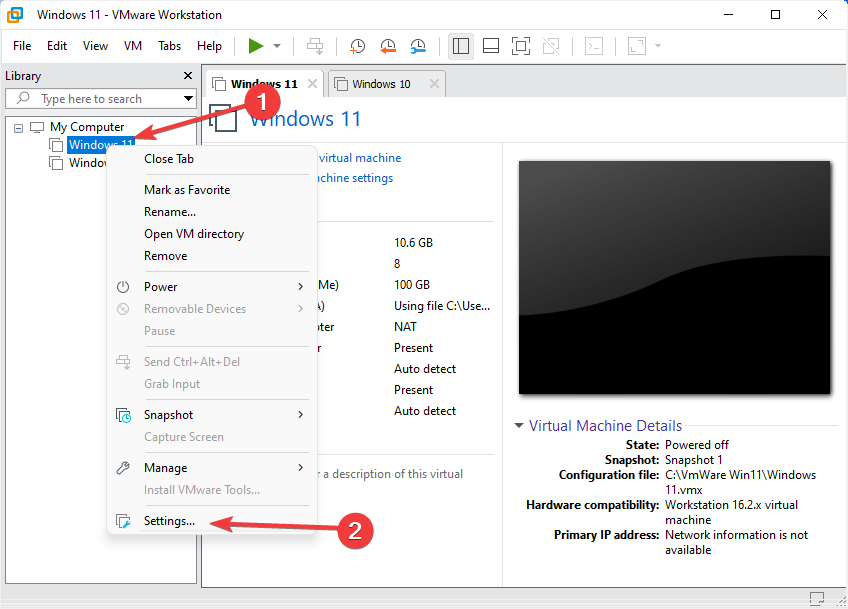
Task: Open the Edit menu
Action: 56,46
